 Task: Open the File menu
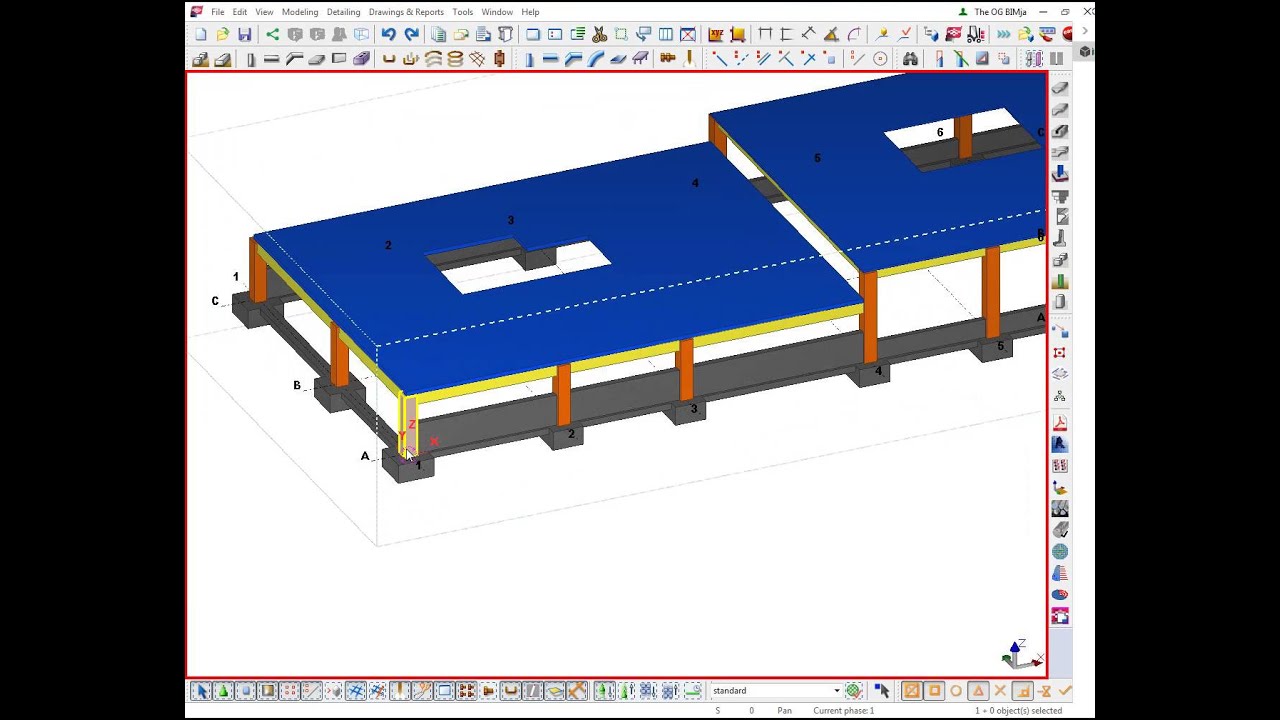[x=217, y=12]
